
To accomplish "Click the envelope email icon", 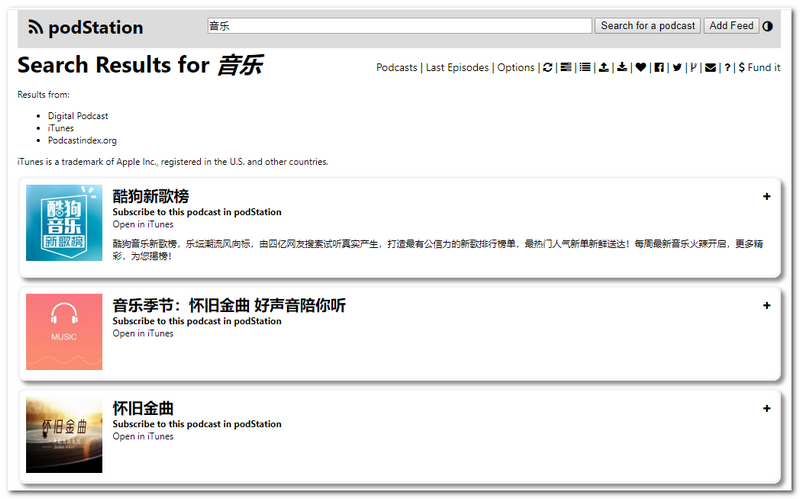I will point(710,68).
